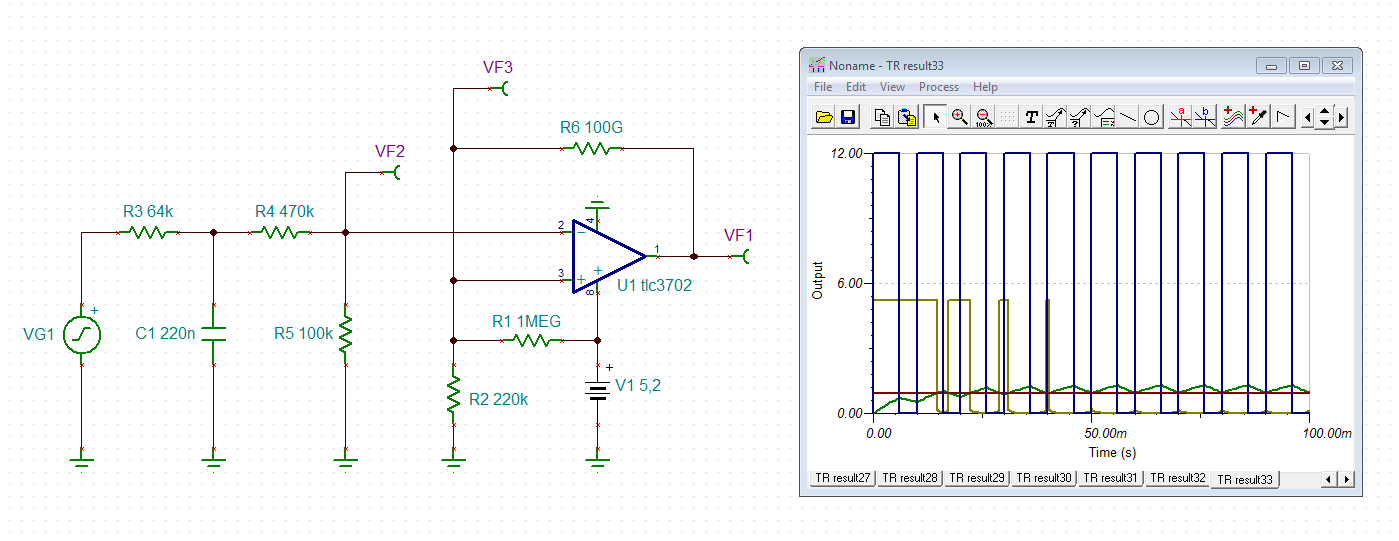Copy the diagram to clipboard
The image size is (1399, 541).
[x=882, y=117]
